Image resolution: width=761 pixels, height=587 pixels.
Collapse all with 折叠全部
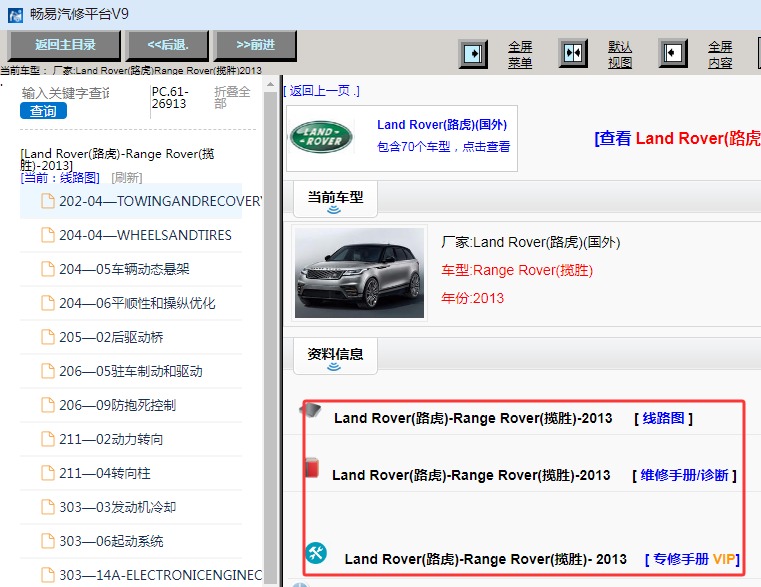[x=232, y=98]
